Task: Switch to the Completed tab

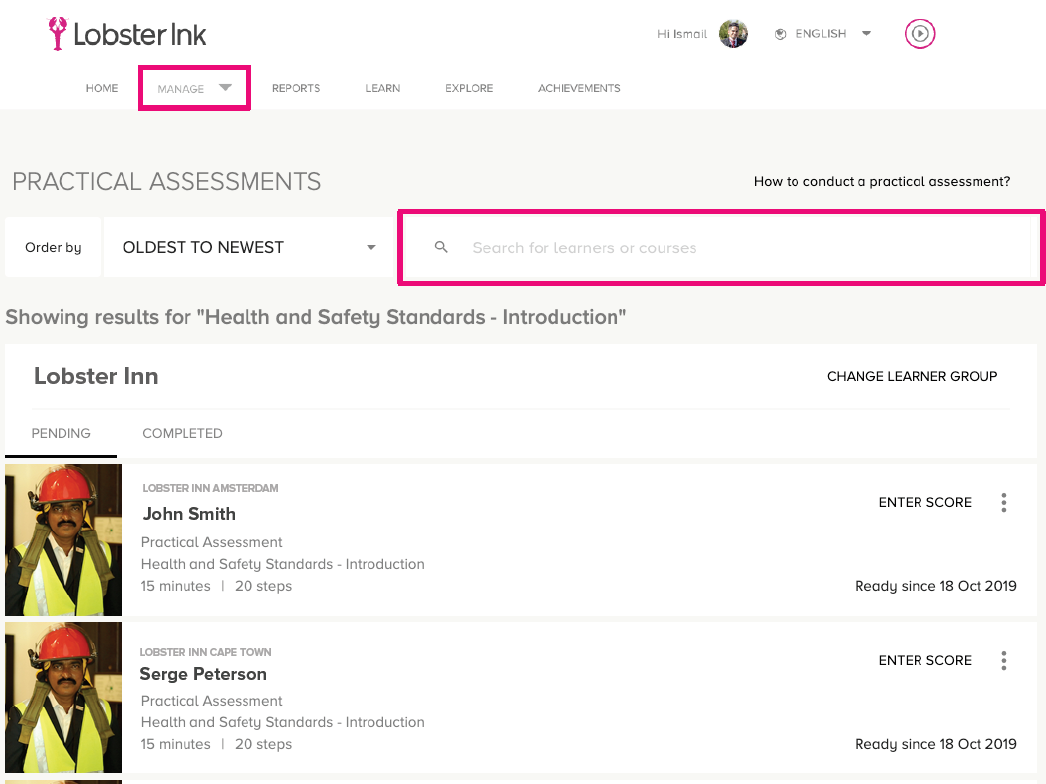Action: [x=182, y=434]
